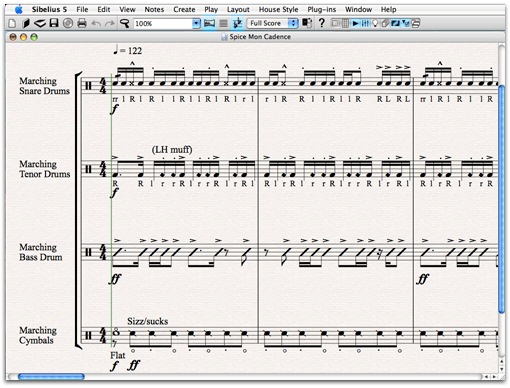Toggle Transposing Score button

237,23
